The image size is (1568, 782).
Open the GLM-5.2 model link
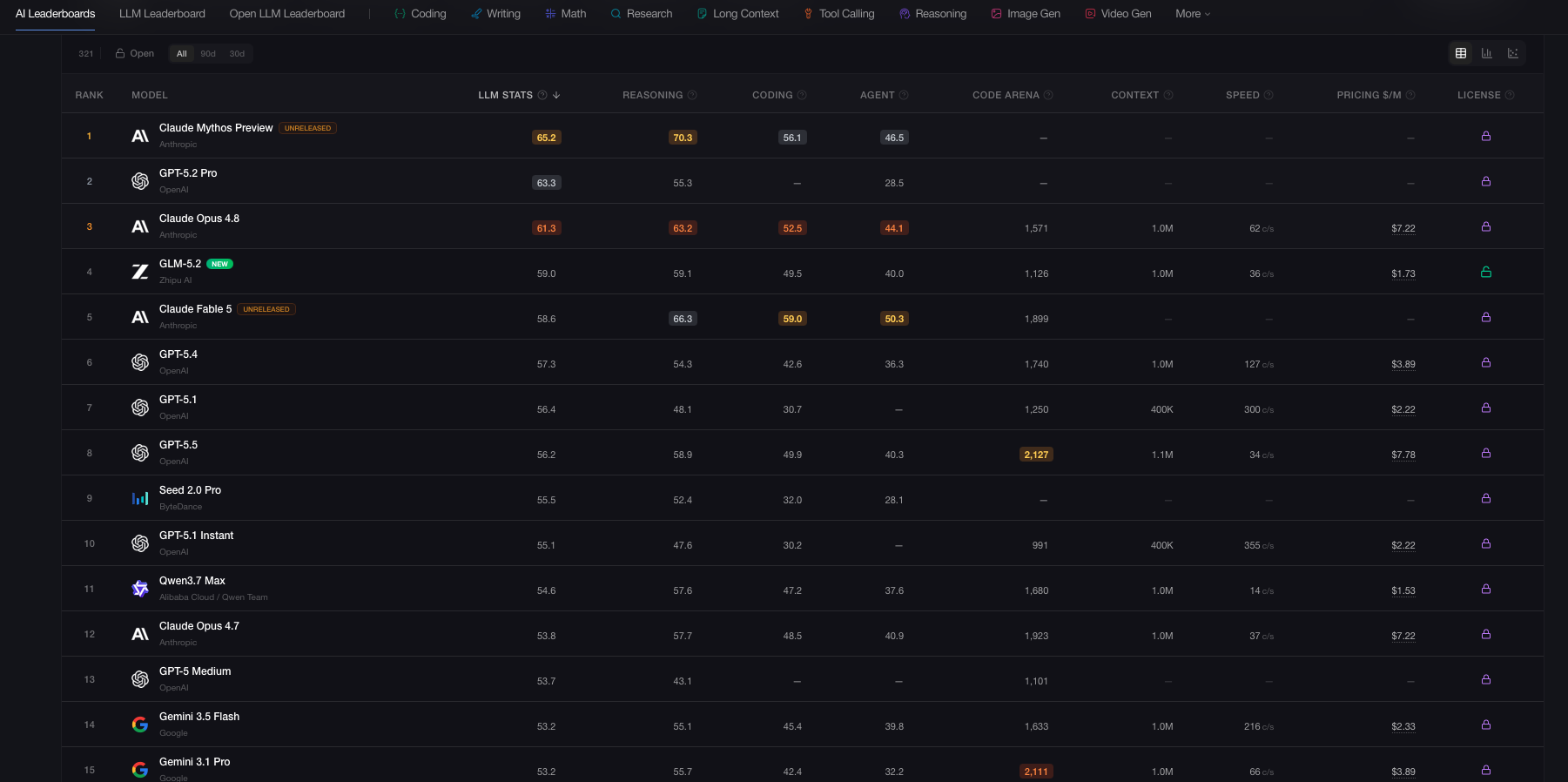coord(180,264)
